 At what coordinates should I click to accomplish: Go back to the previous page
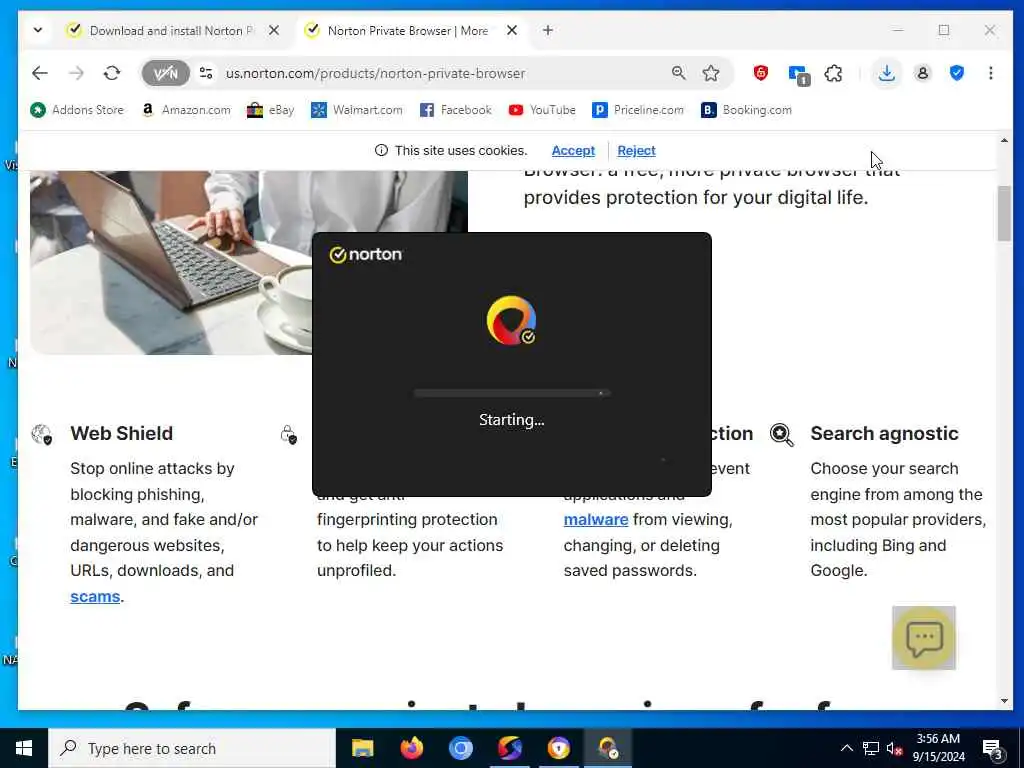point(40,73)
